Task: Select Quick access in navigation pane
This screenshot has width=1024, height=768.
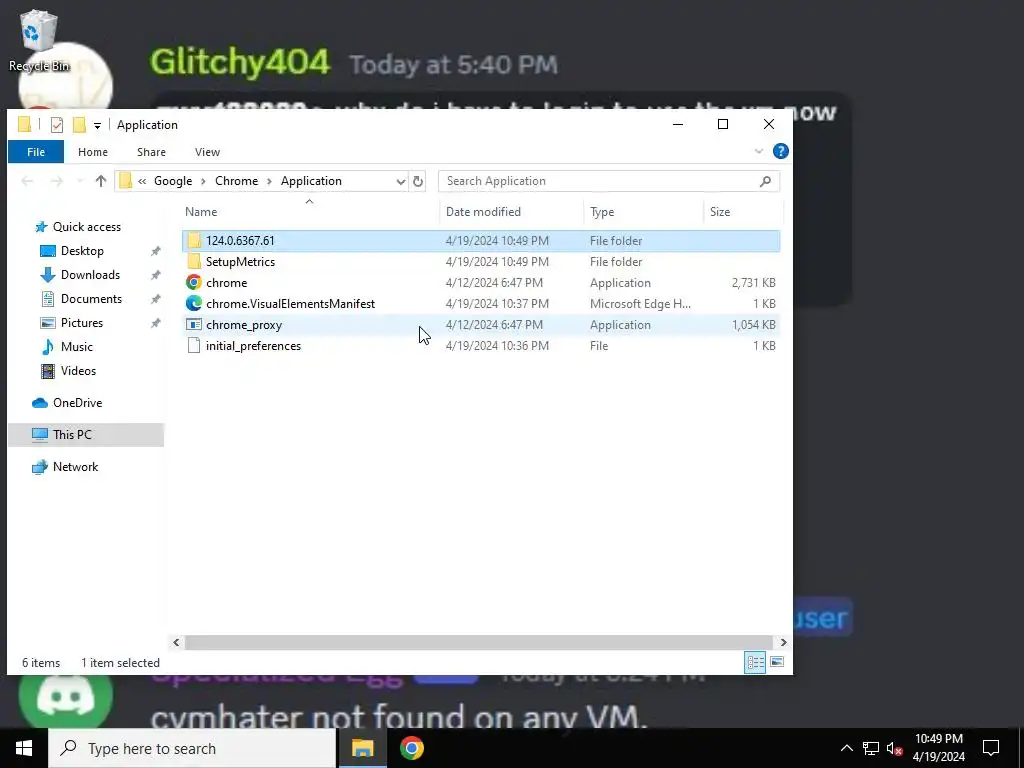Action: pos(86,227)
